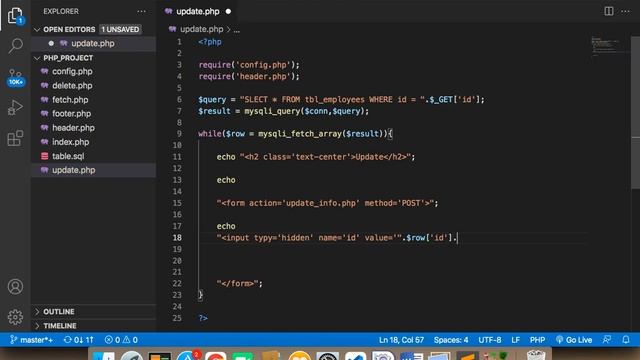The image size is (640, 360).
Task: Open config.php in the file tree
Action: pos(72,71)
